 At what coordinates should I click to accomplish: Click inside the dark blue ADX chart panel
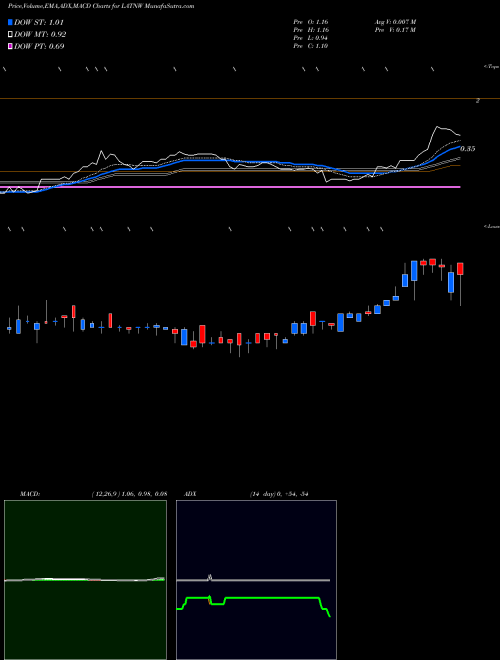coord(256,580)
